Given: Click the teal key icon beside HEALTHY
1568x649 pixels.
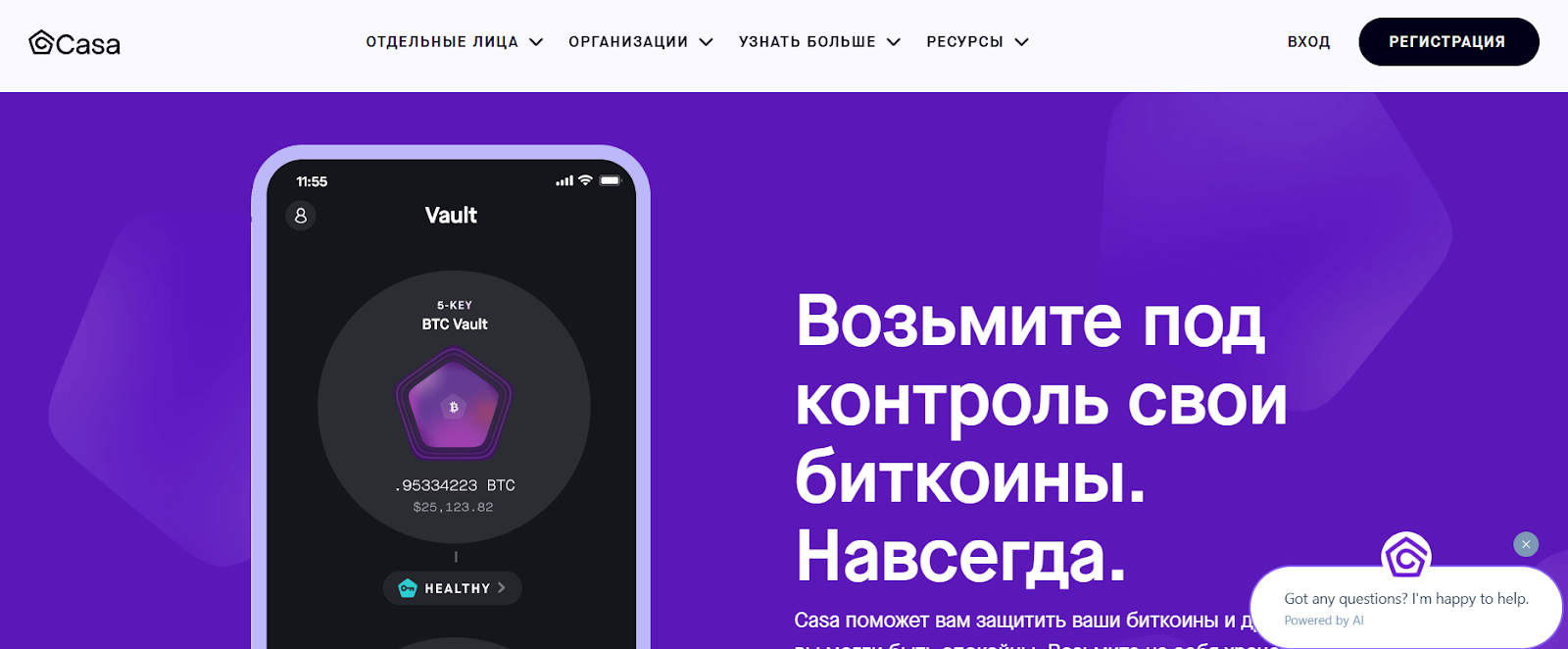Looking at the screenshot, I should 408,588.
